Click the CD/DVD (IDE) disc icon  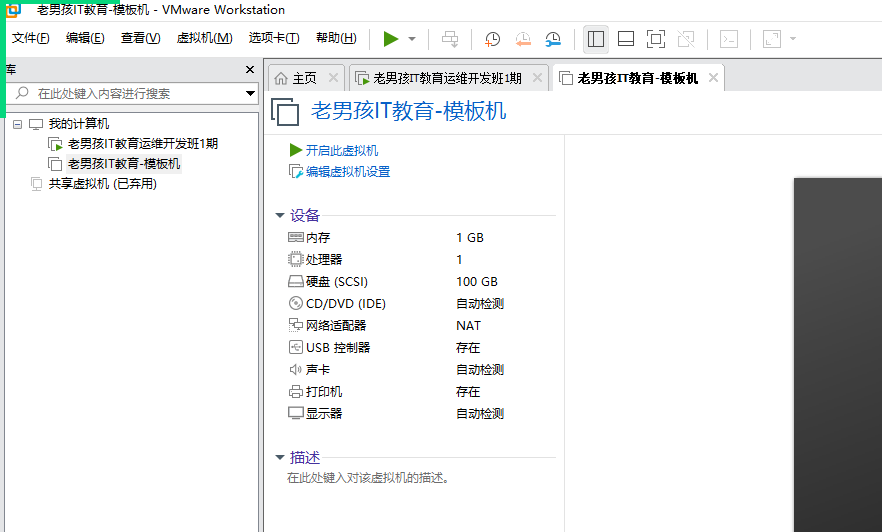point(296,303)
